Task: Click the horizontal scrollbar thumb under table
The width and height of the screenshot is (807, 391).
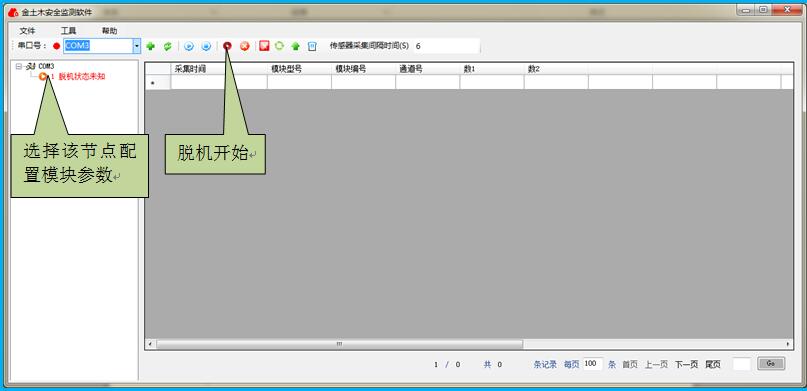Action: pyautogui.click(x=339, y=344)
